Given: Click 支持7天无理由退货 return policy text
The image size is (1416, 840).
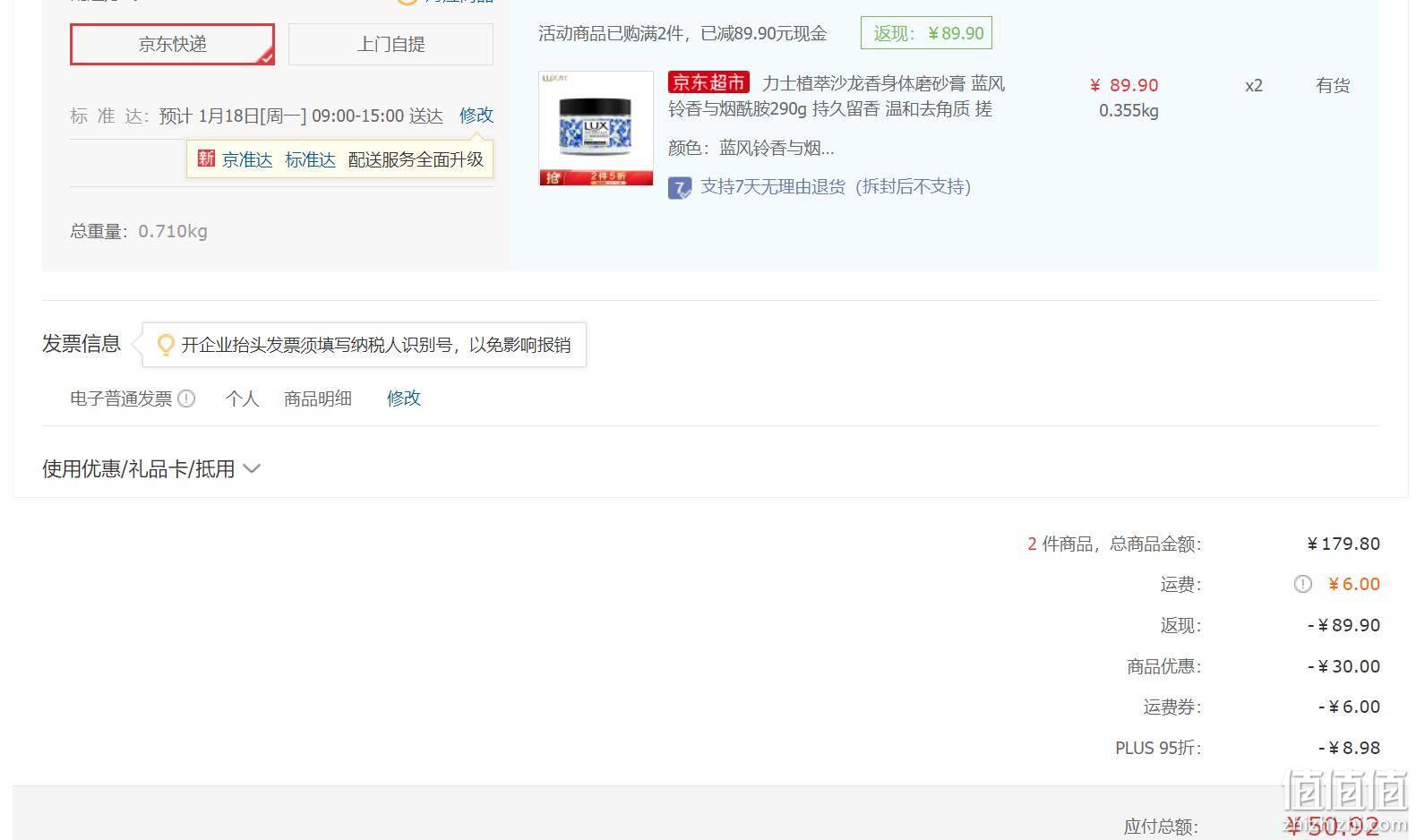Looking at the screenshot, I should pos(836,187).
